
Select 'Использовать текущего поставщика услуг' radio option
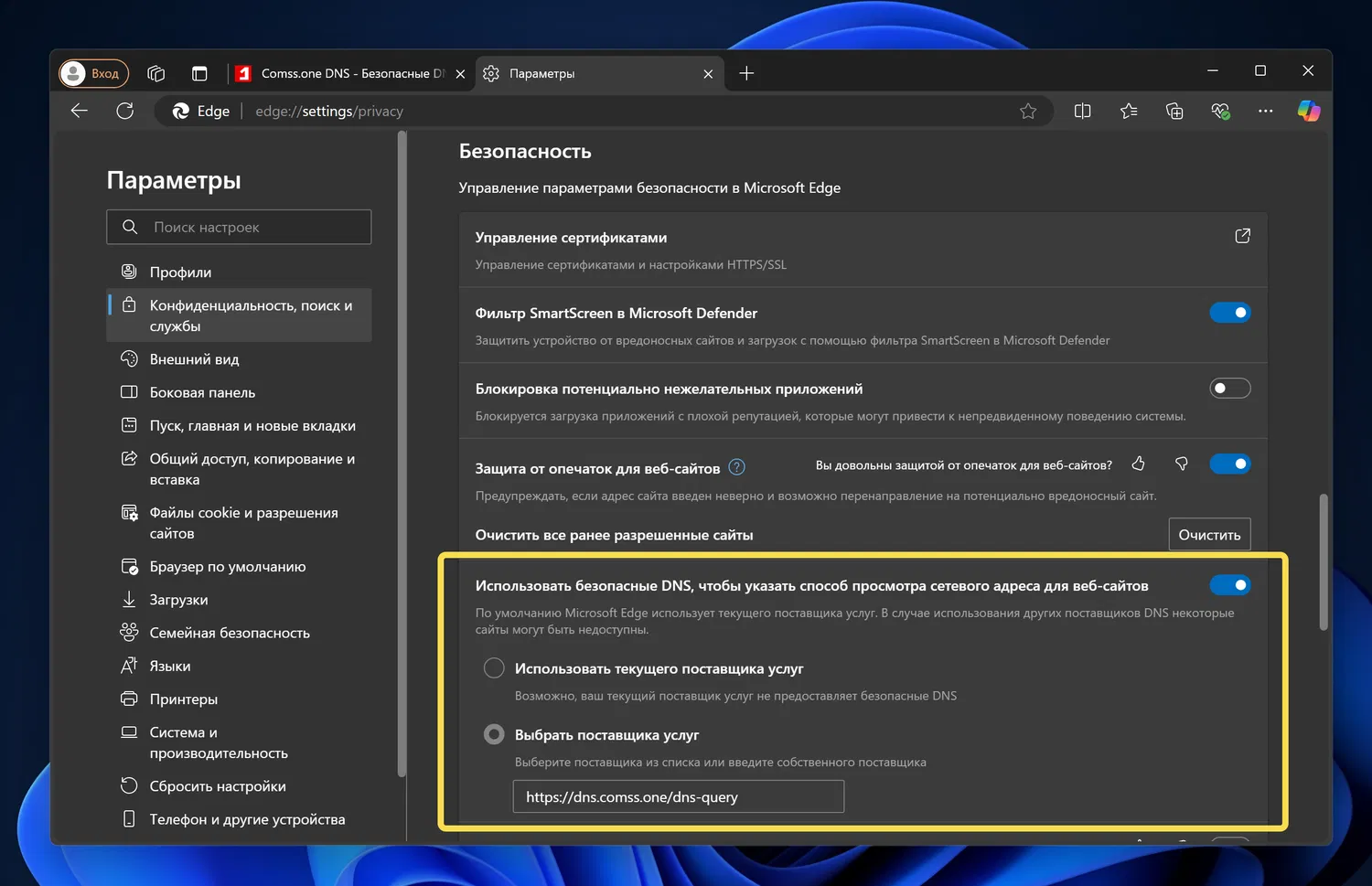point(494,668)
